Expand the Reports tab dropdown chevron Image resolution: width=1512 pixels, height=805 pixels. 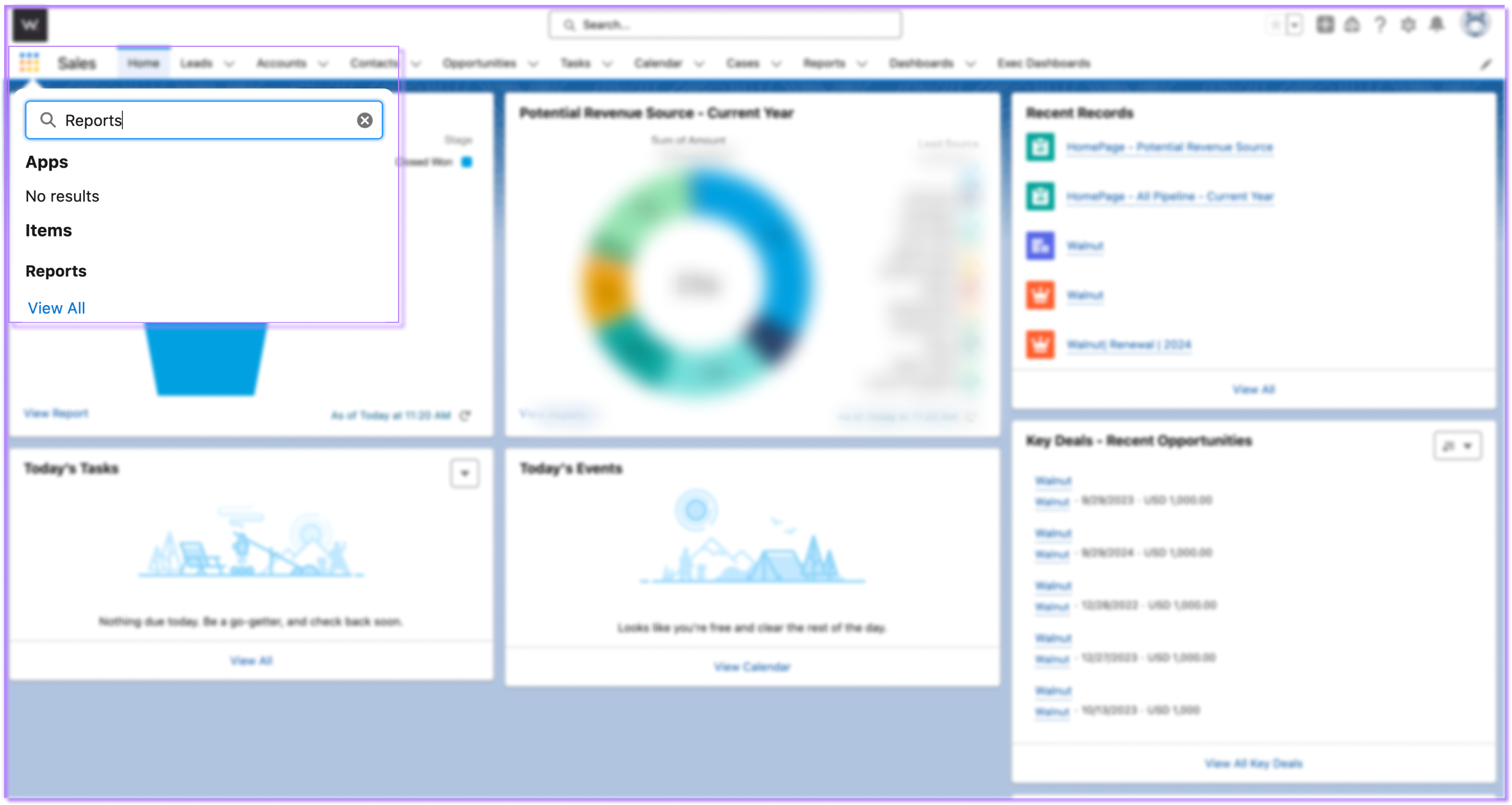[862, 64]
